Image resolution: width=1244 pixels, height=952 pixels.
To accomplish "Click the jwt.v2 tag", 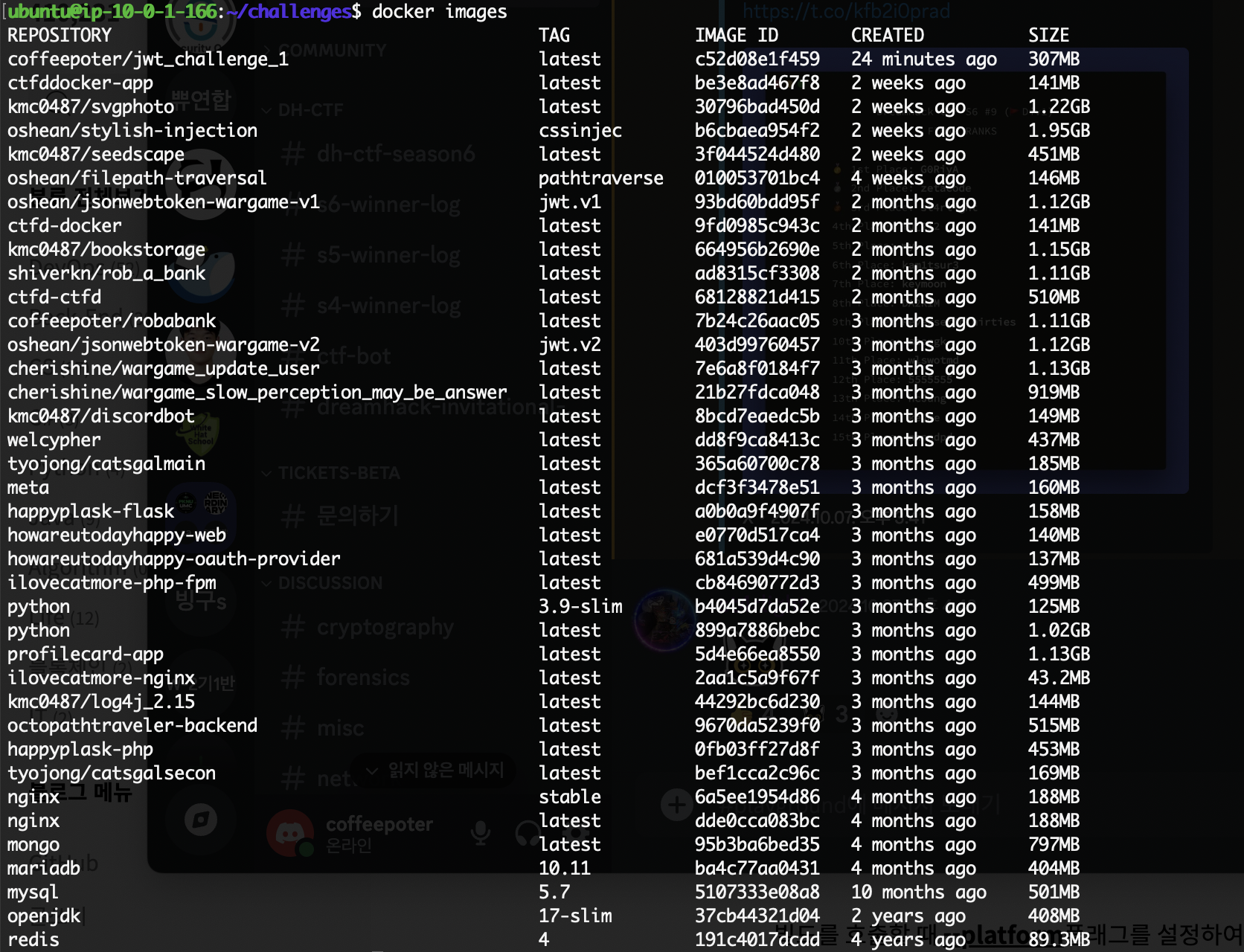I will [x=570, y=345].
